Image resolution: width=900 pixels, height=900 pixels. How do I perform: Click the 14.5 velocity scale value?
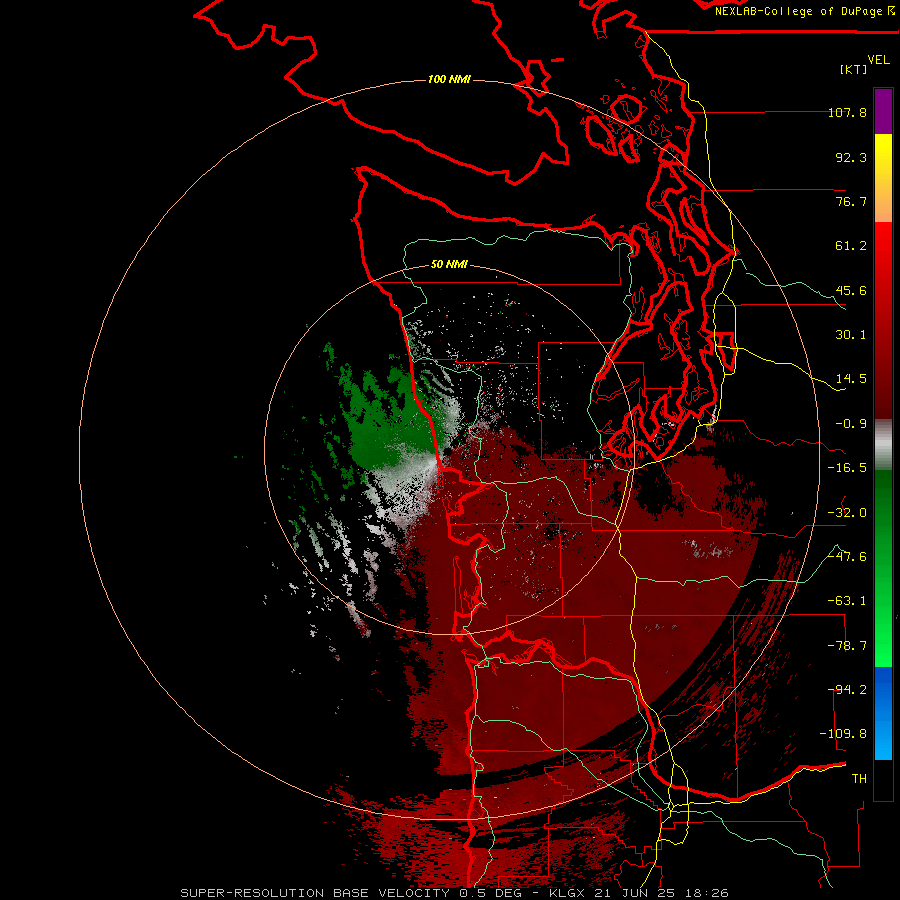point(851,379)
